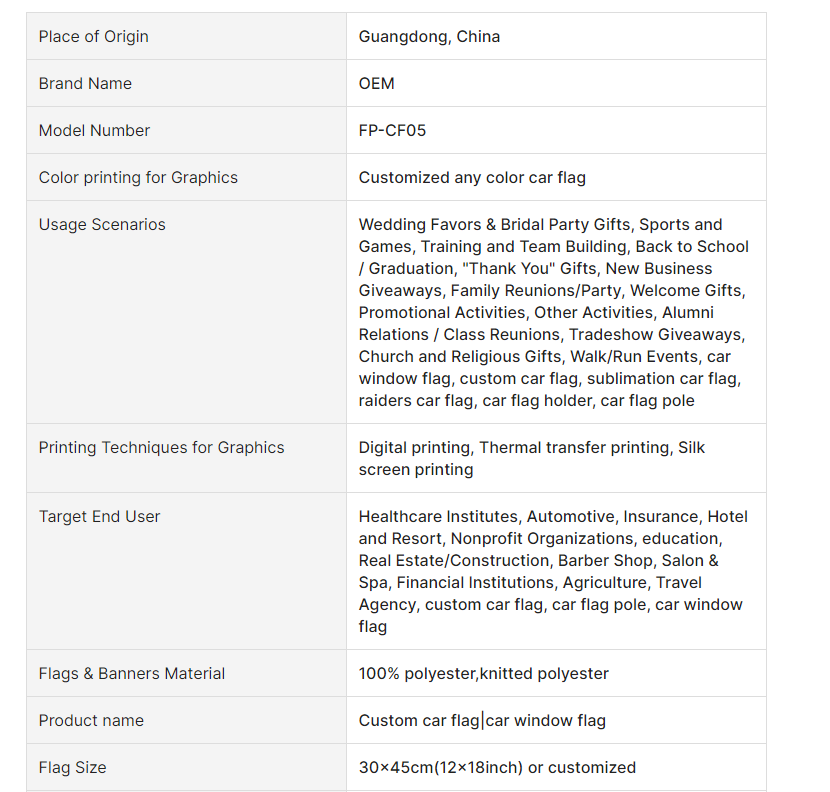
Task: Click the Target End User label
Action: (x=99, y=517)
